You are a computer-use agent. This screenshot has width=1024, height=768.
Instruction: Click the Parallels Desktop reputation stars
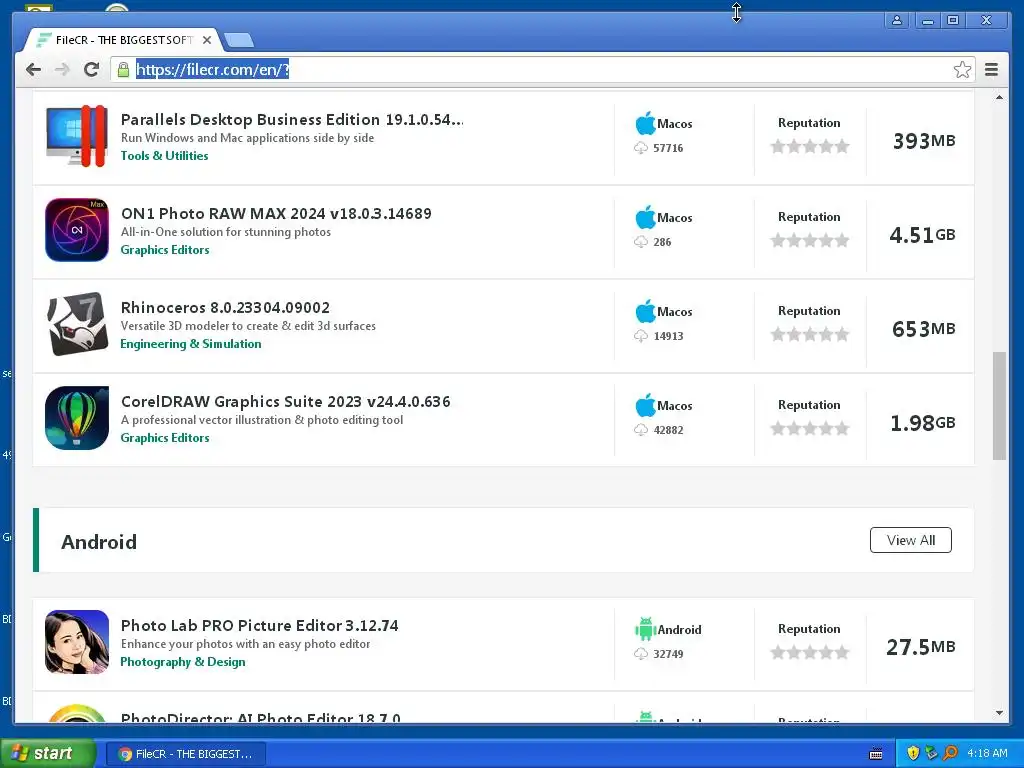810,146
